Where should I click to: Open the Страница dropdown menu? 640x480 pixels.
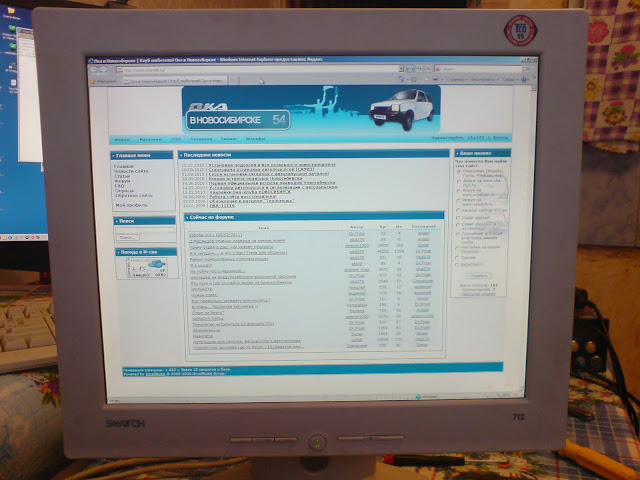pyautogui.click(x=456, y=79)
